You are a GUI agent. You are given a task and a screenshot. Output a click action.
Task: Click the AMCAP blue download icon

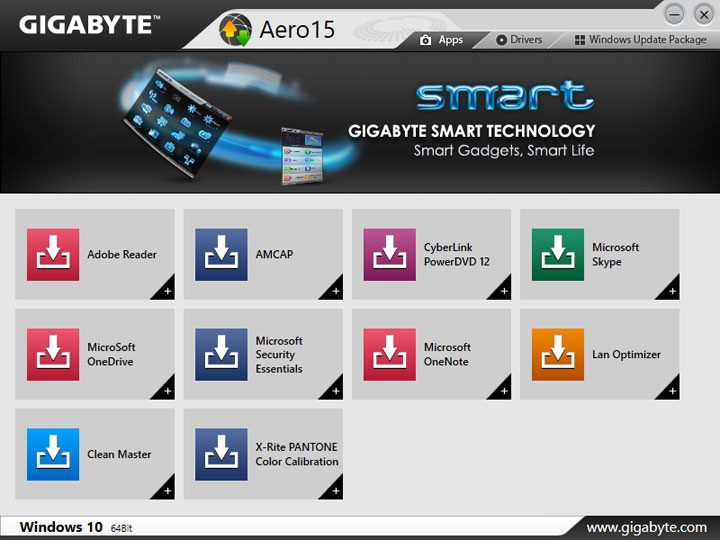pos(221,254)
